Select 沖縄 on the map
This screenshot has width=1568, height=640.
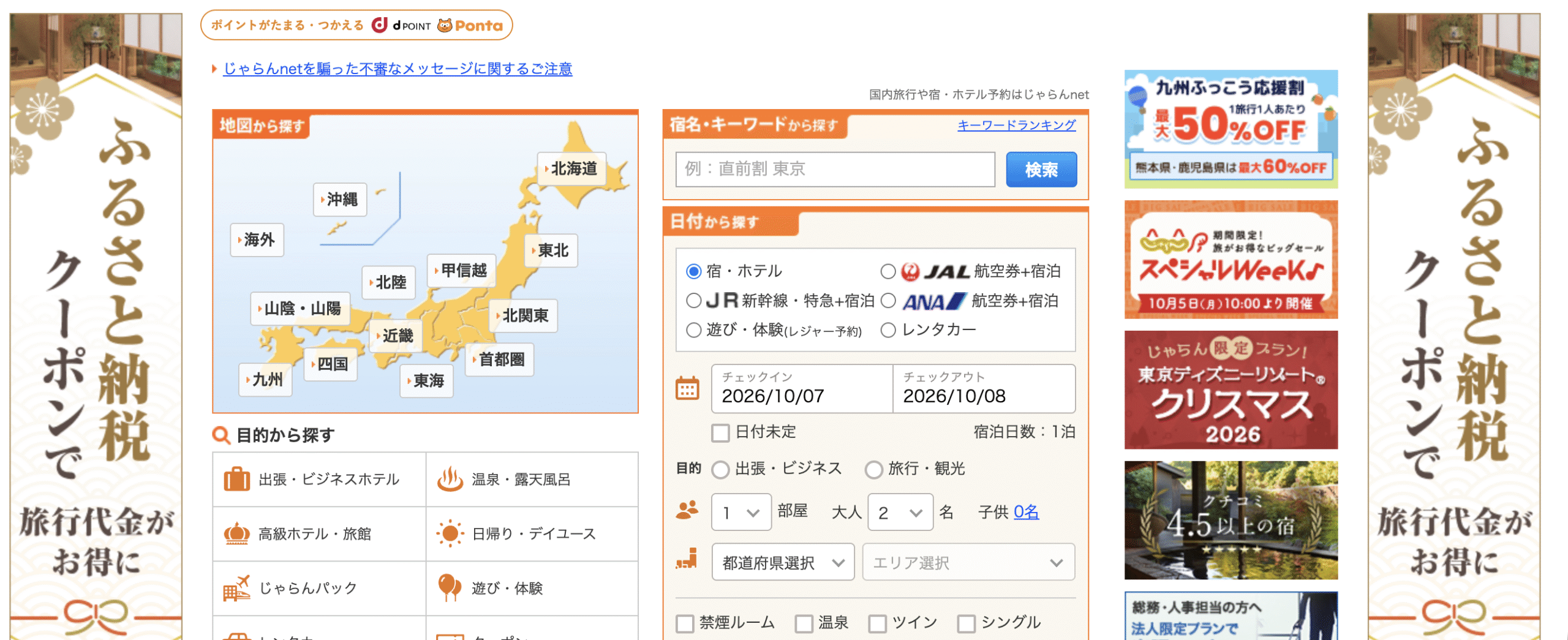pyautogui.click(x=340, y=200)
